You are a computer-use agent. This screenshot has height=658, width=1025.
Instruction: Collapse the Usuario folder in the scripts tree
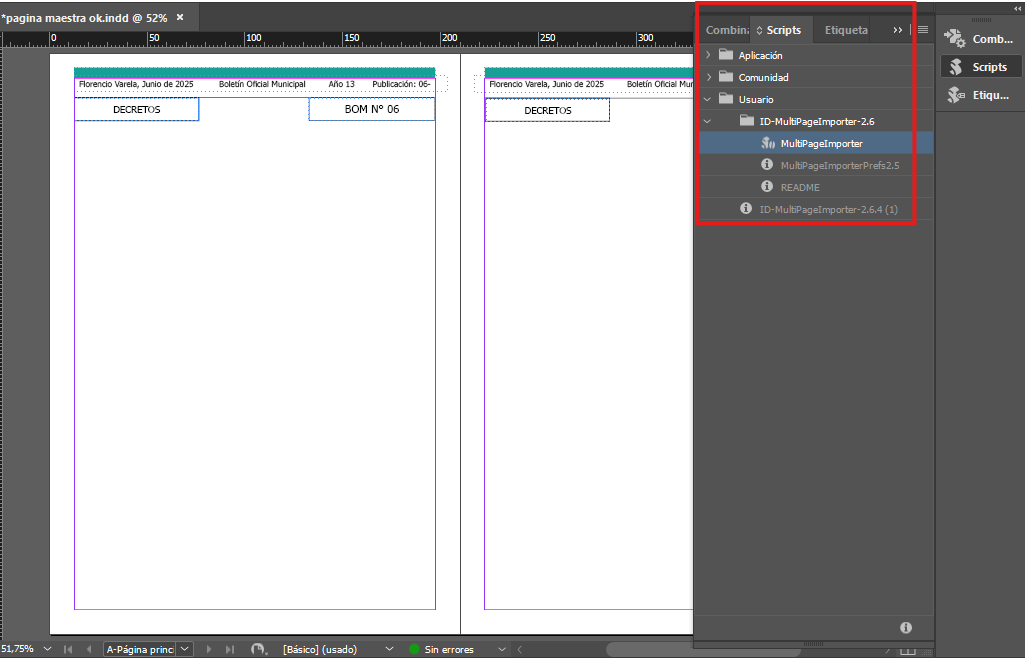[x=707, y=98]
